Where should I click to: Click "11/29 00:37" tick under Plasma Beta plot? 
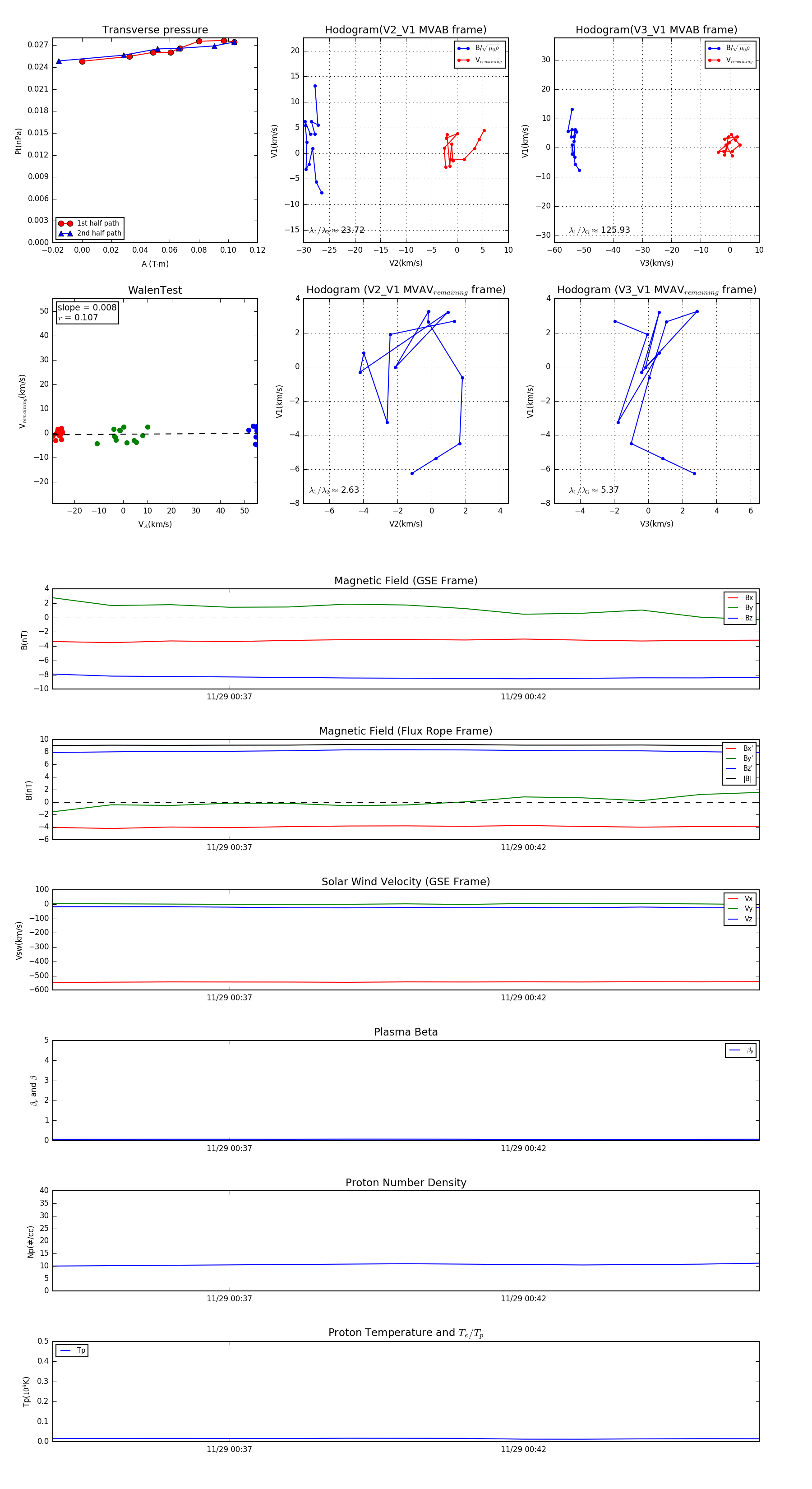(x=230, y=1148)
